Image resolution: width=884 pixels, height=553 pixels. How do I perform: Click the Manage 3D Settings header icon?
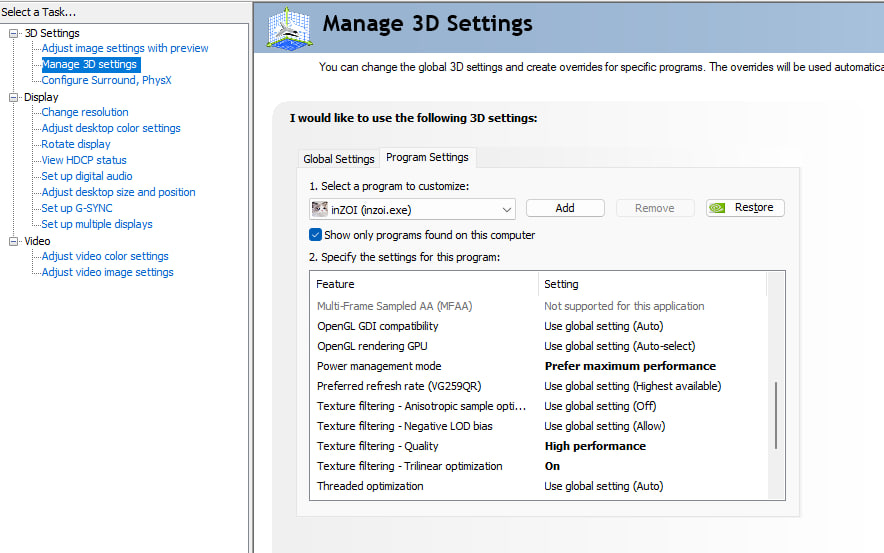[292, 27]
